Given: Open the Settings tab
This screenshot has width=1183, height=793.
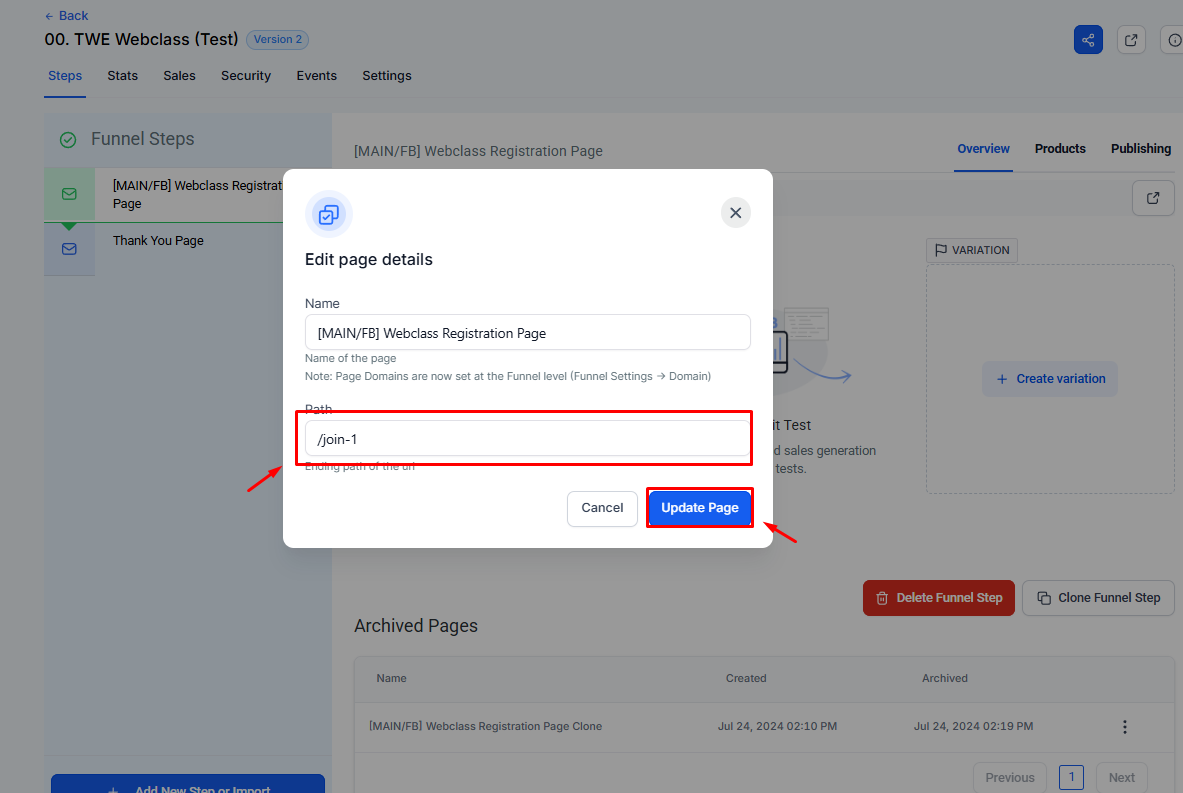Looking at the screenshot, I should 386,76.
